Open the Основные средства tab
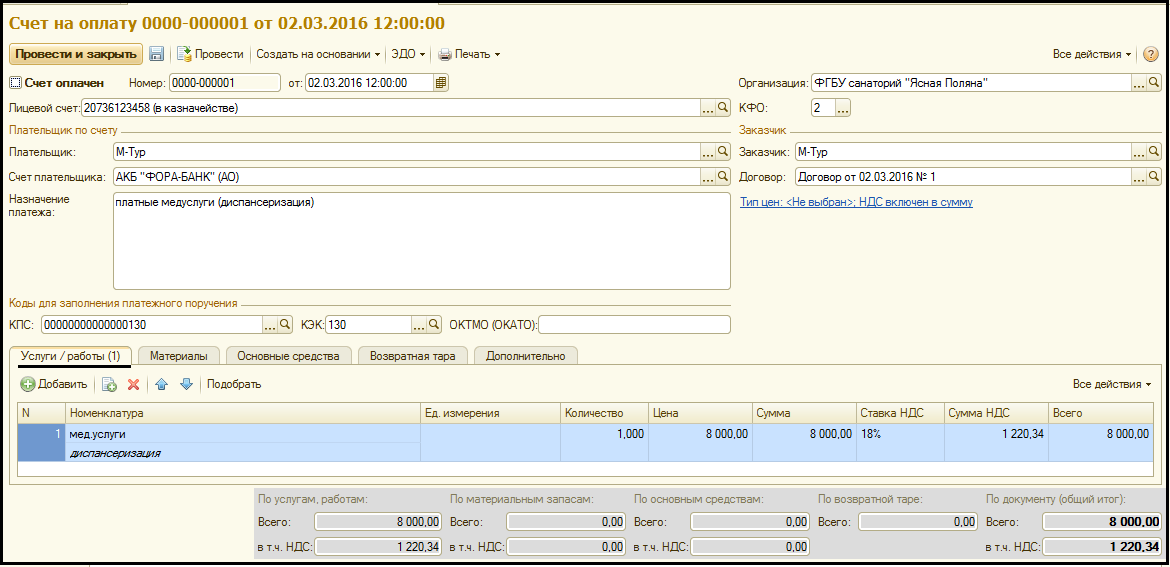Viewport: 1170px width, 567px height. [289, 356]
